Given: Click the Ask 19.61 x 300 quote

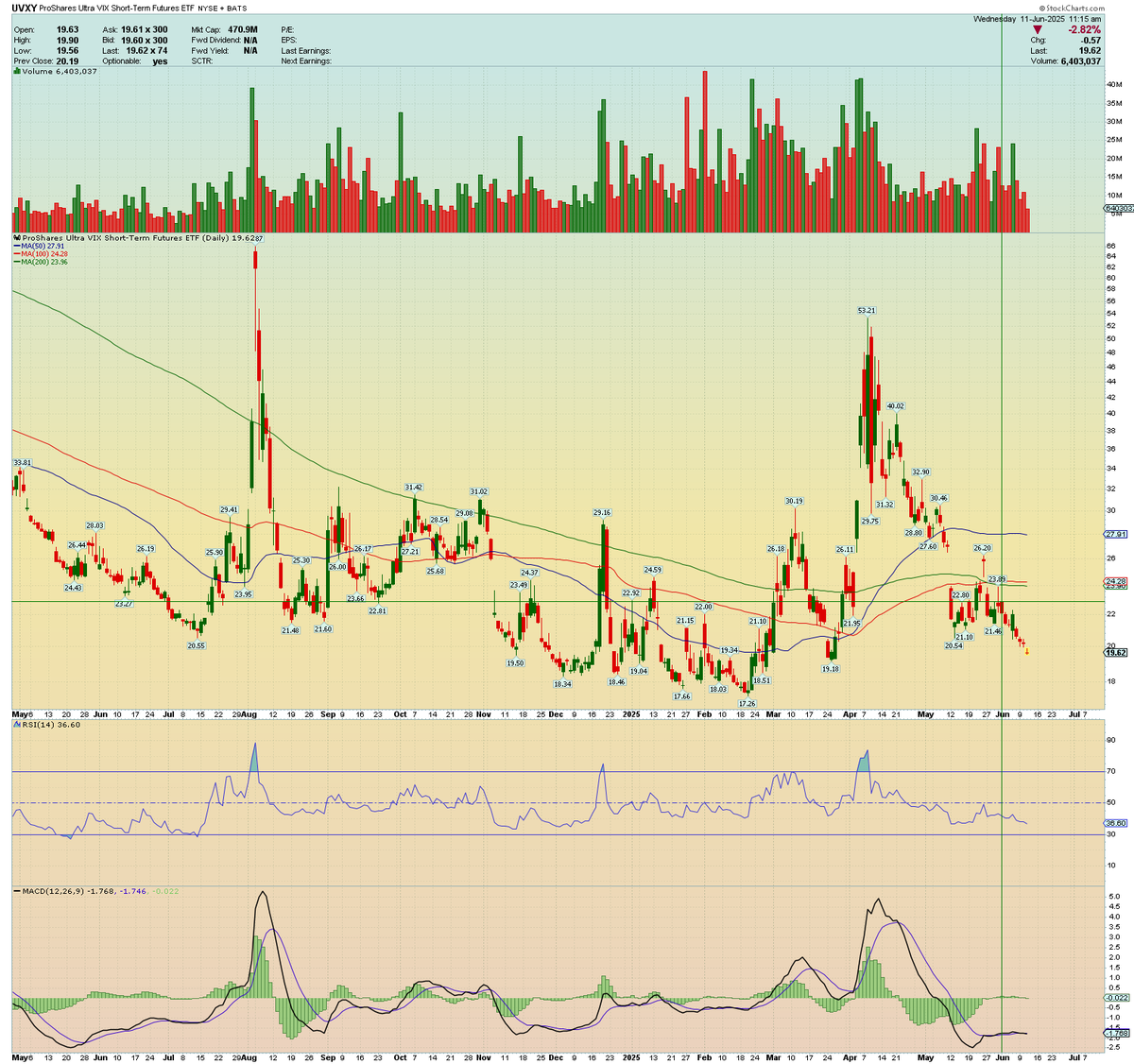Looking at the screenshot, I should [135, 29].
